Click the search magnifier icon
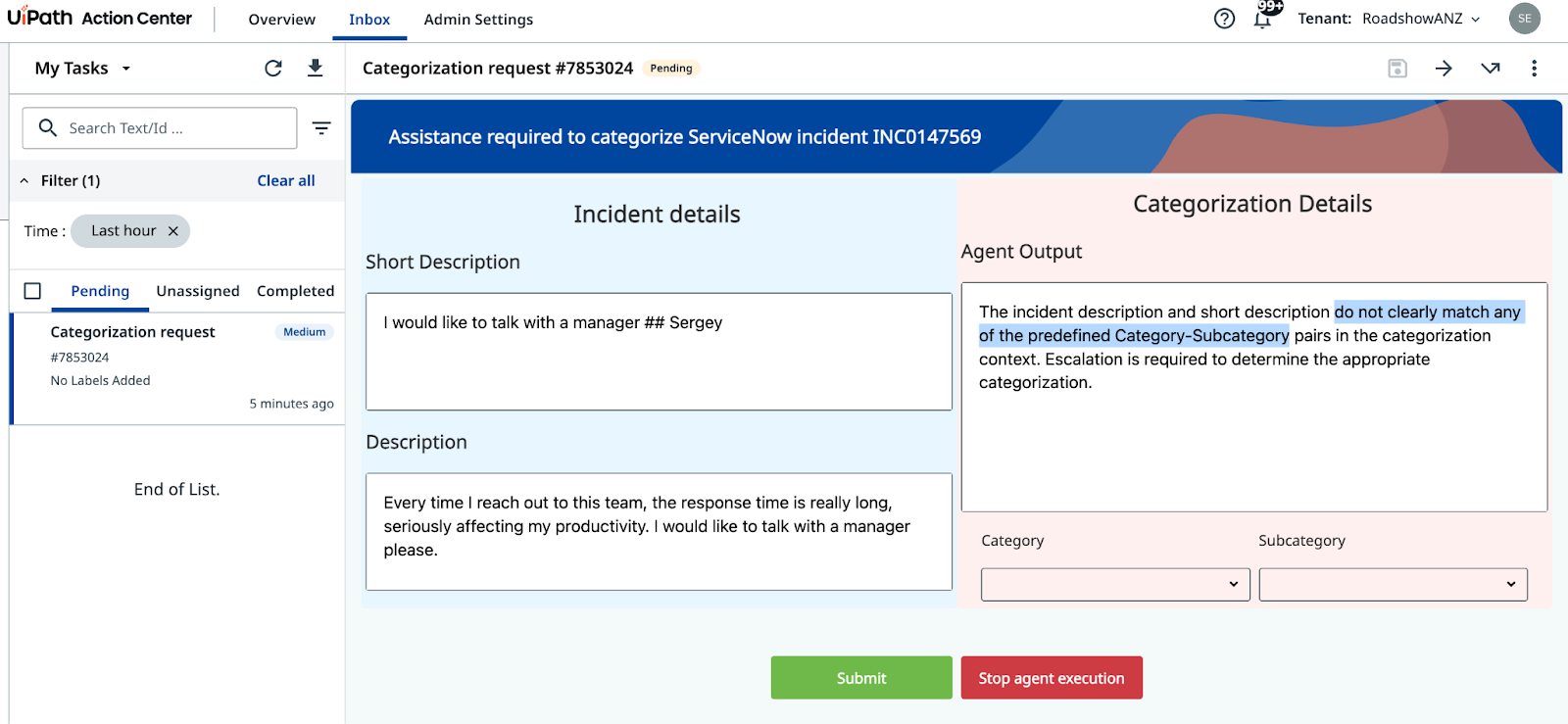1568x724 pixels. point(48,127)
